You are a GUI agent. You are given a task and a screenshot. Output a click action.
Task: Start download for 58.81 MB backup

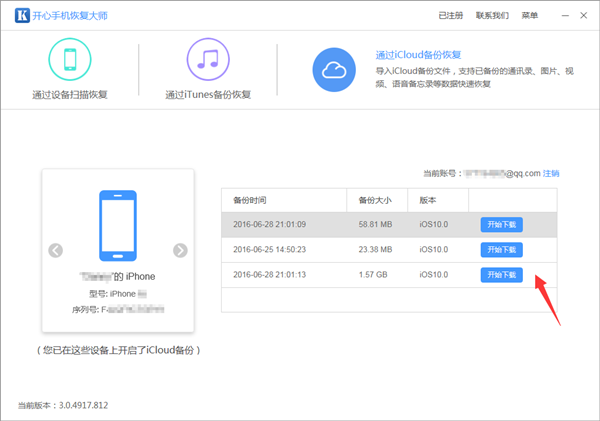(x=501, y=224)
